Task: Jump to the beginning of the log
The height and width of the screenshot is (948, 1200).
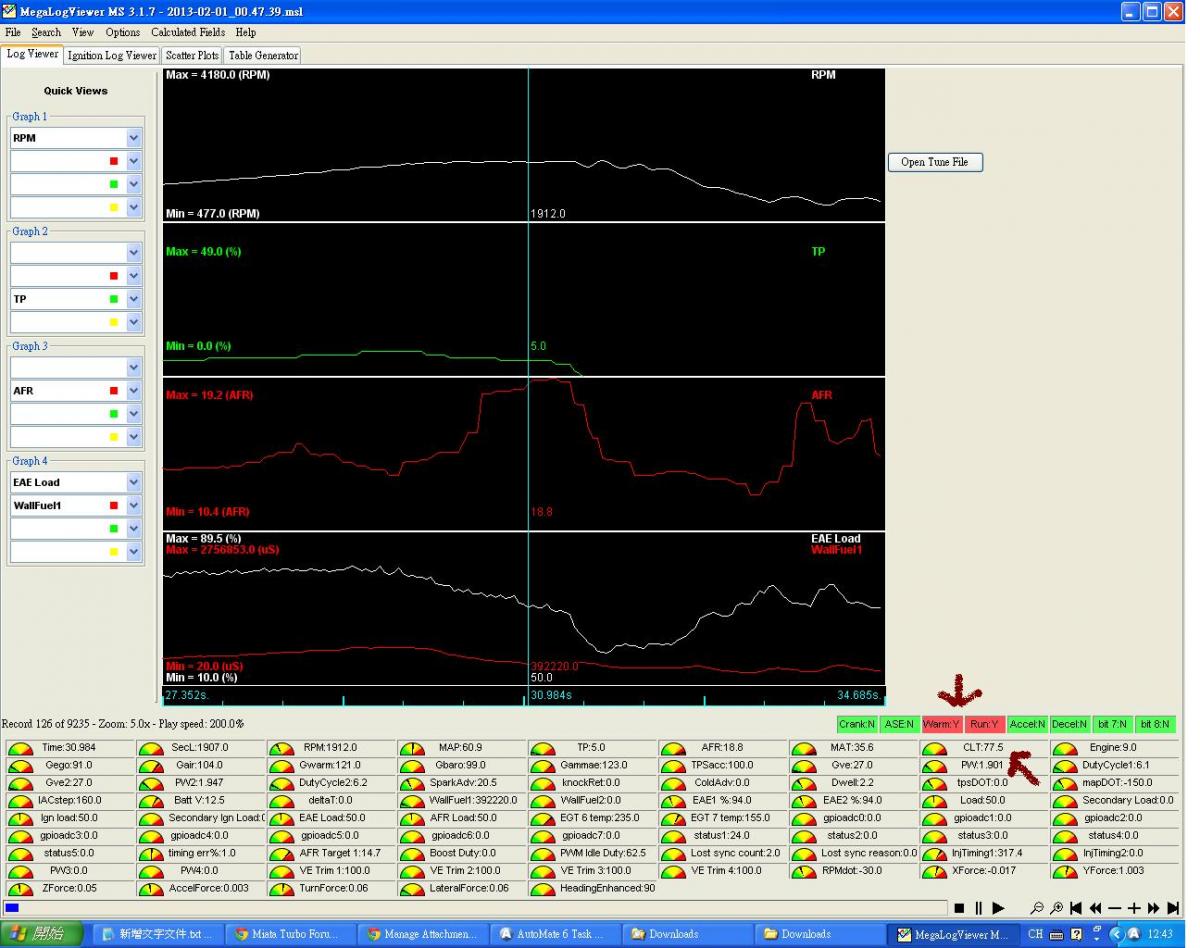Action: (1076, 908)
